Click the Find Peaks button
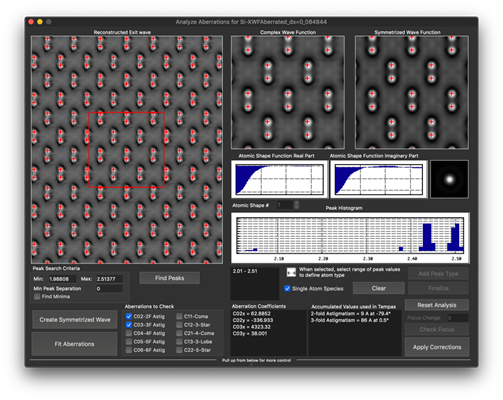503x400 pixels. click(169, 278)
